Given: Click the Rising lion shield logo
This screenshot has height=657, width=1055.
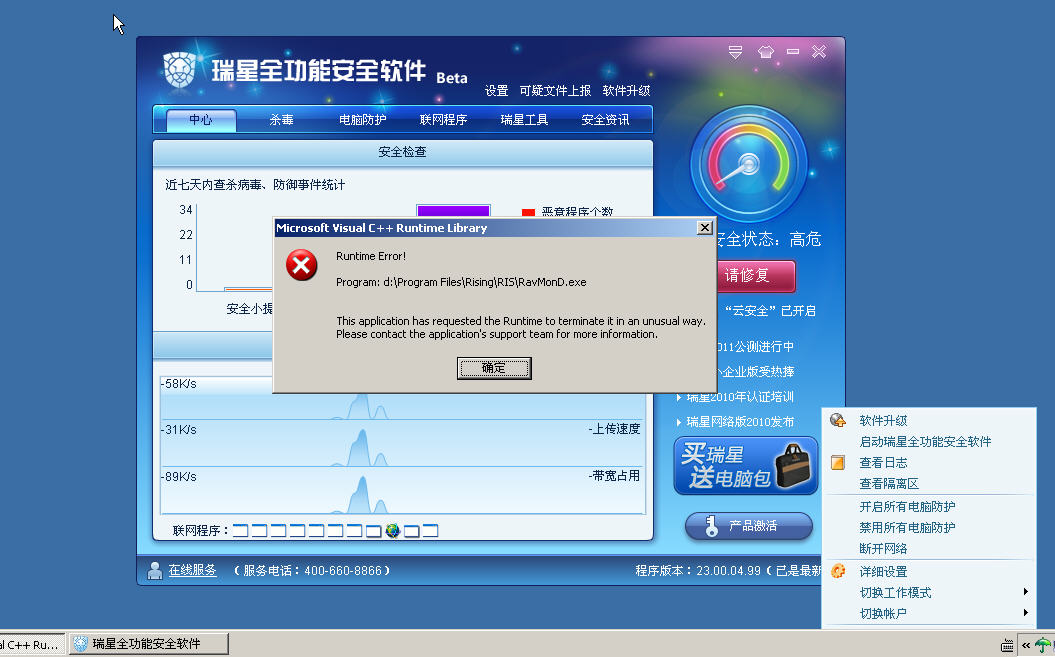Looking at the screenshot, I should [180, 70].
